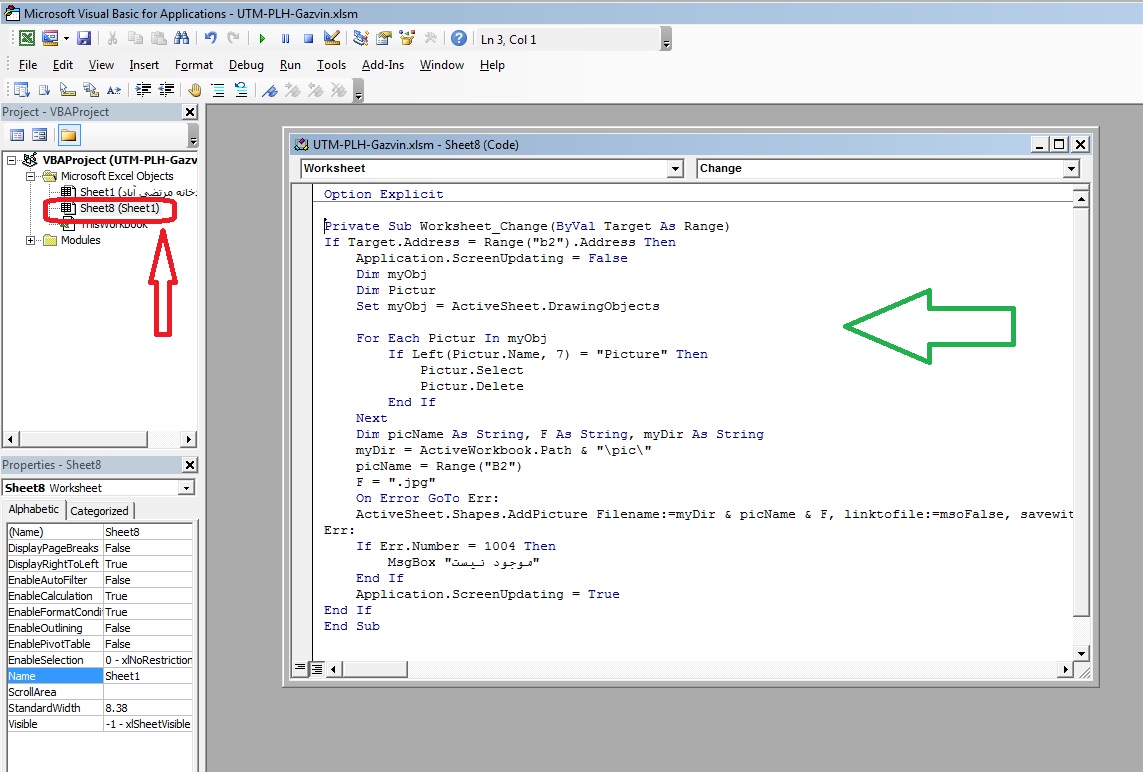Open Standard toolbar options arrow
The height and width of the screenshot is (772, 1143).
click(x=666, y=39)
